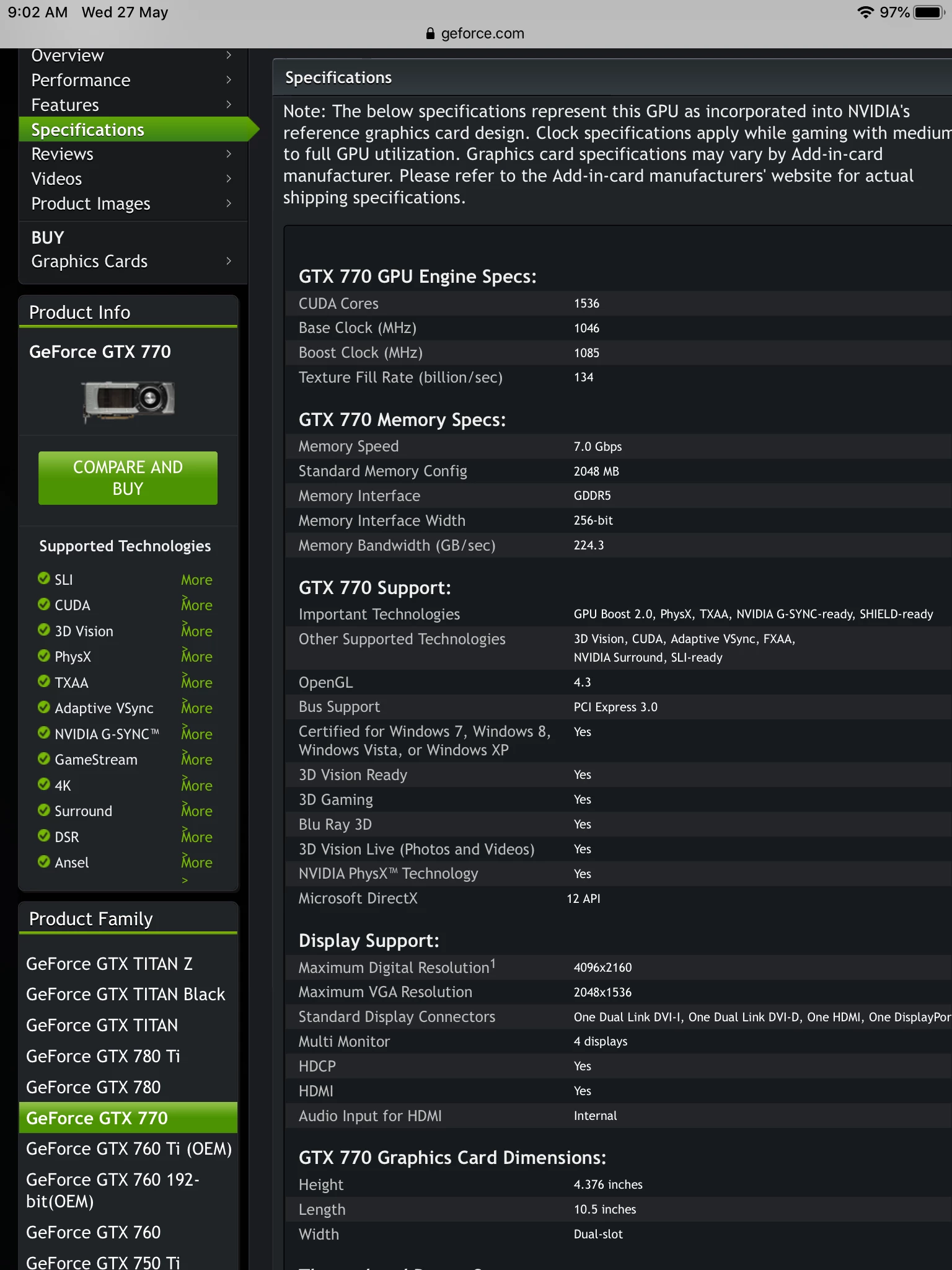
Task: Click the green check icon beside NVIDIA G-SYNC
Action: click(43, 732)
